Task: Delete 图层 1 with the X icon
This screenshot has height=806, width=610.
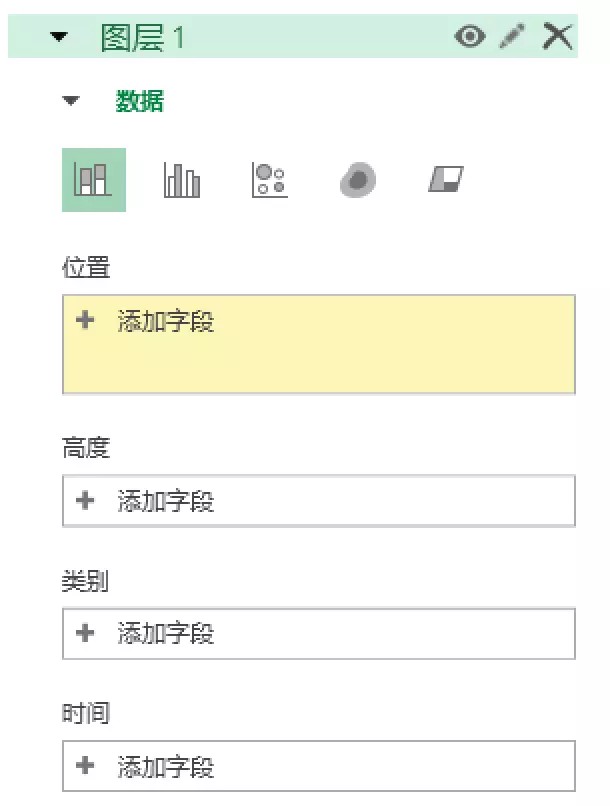Action: pyautogui.click(x=557, y=37)
